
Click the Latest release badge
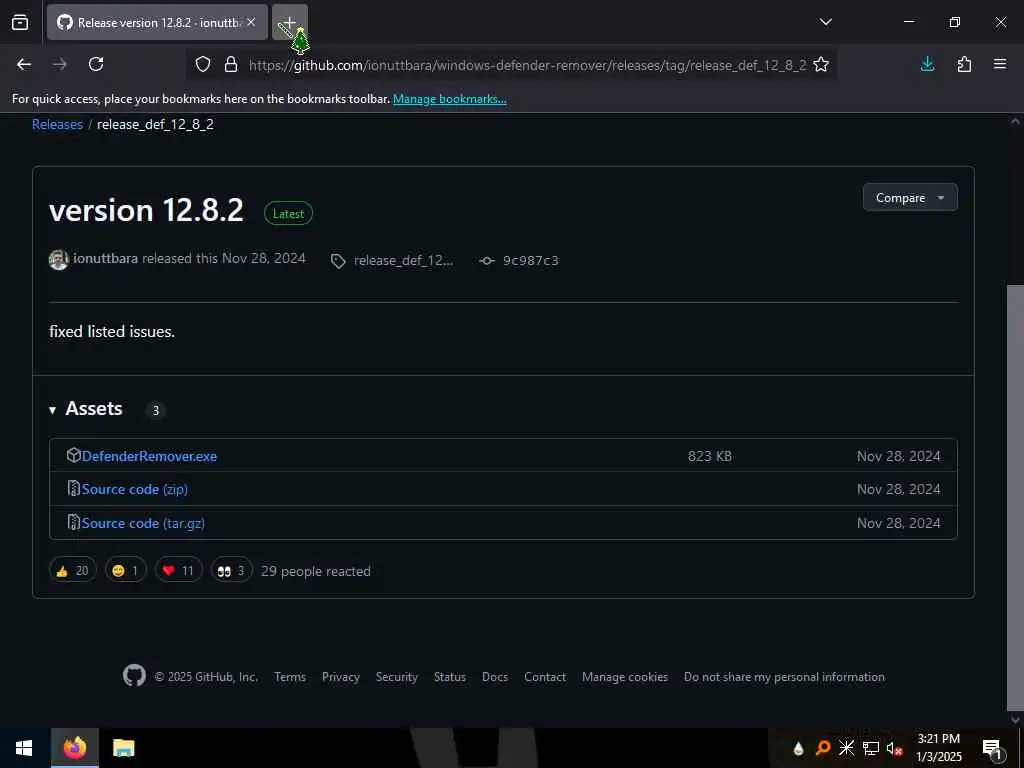(288, 214)
